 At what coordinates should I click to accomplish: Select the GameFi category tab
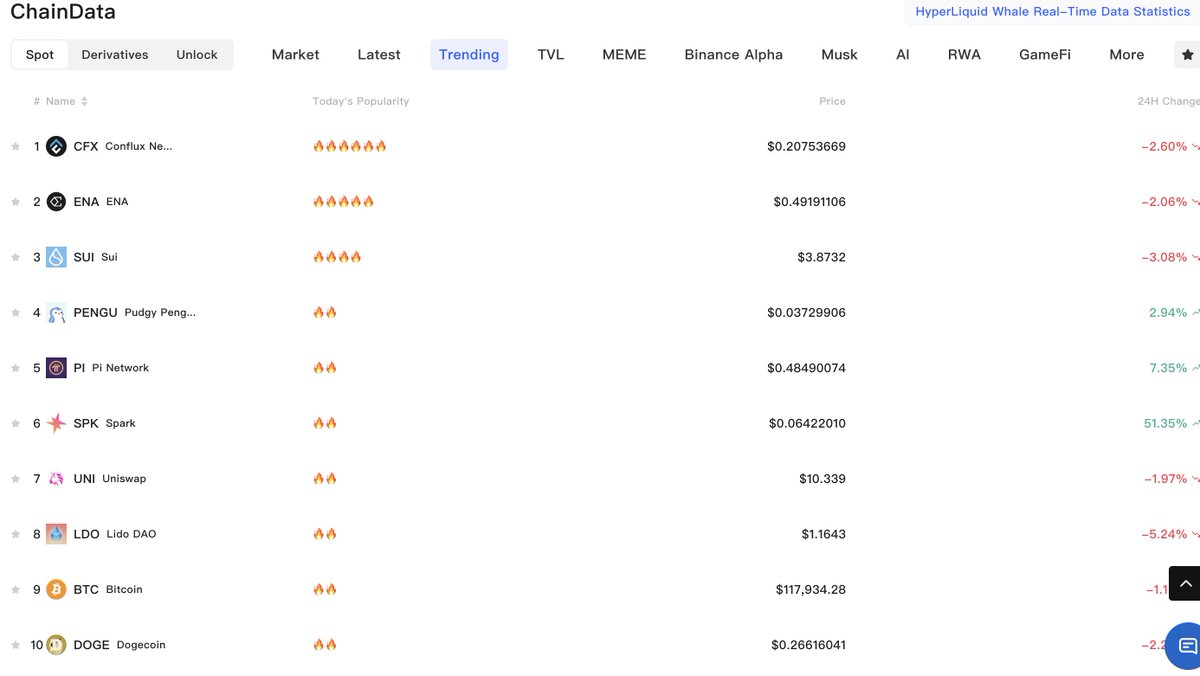click(1045, 55)
